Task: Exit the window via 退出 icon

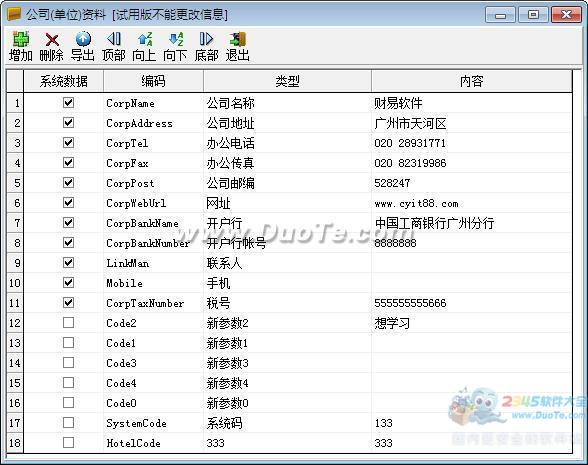Action: coord(237,39)
